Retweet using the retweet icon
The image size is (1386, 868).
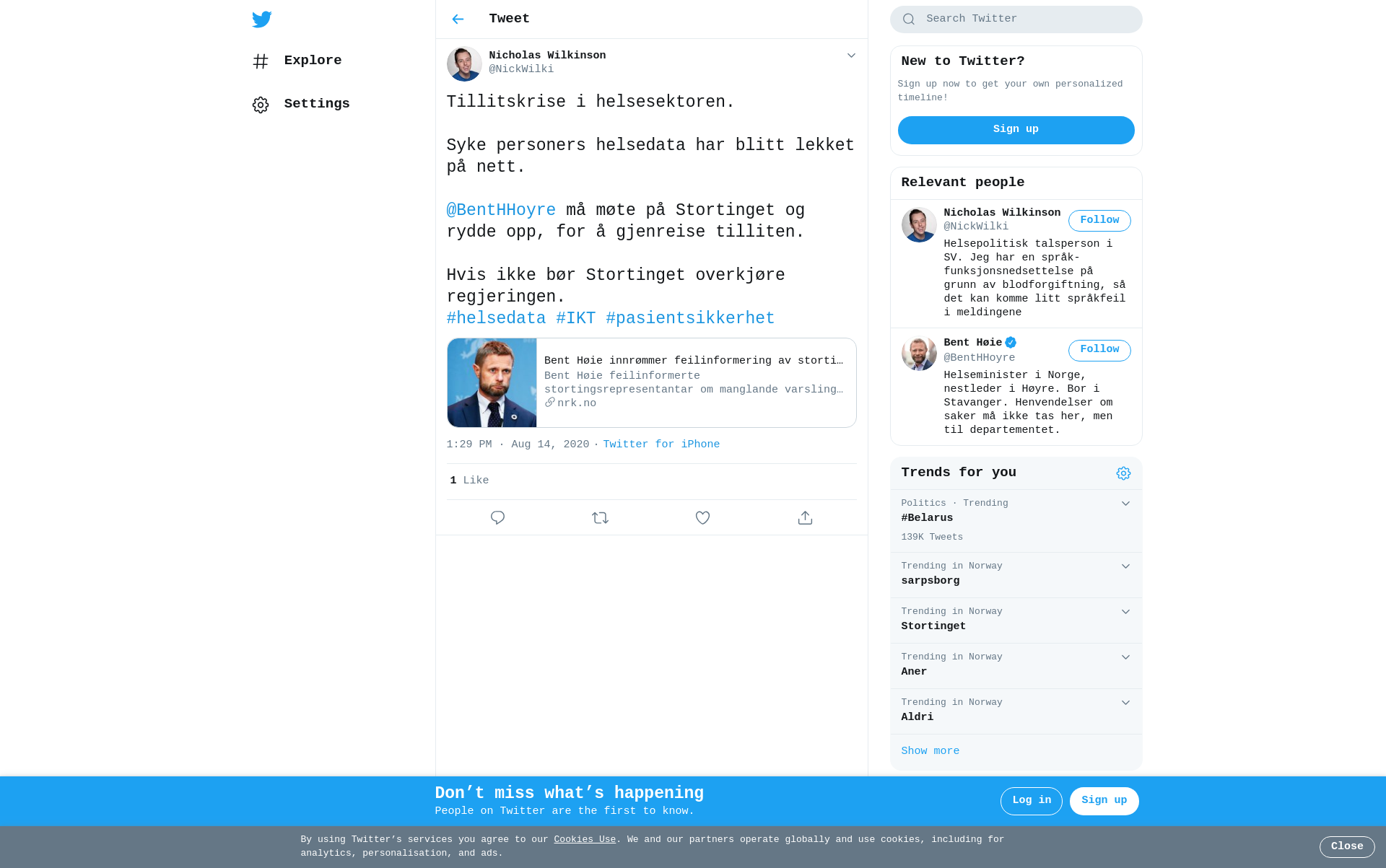pyautogui.click(x=600, y=517)
